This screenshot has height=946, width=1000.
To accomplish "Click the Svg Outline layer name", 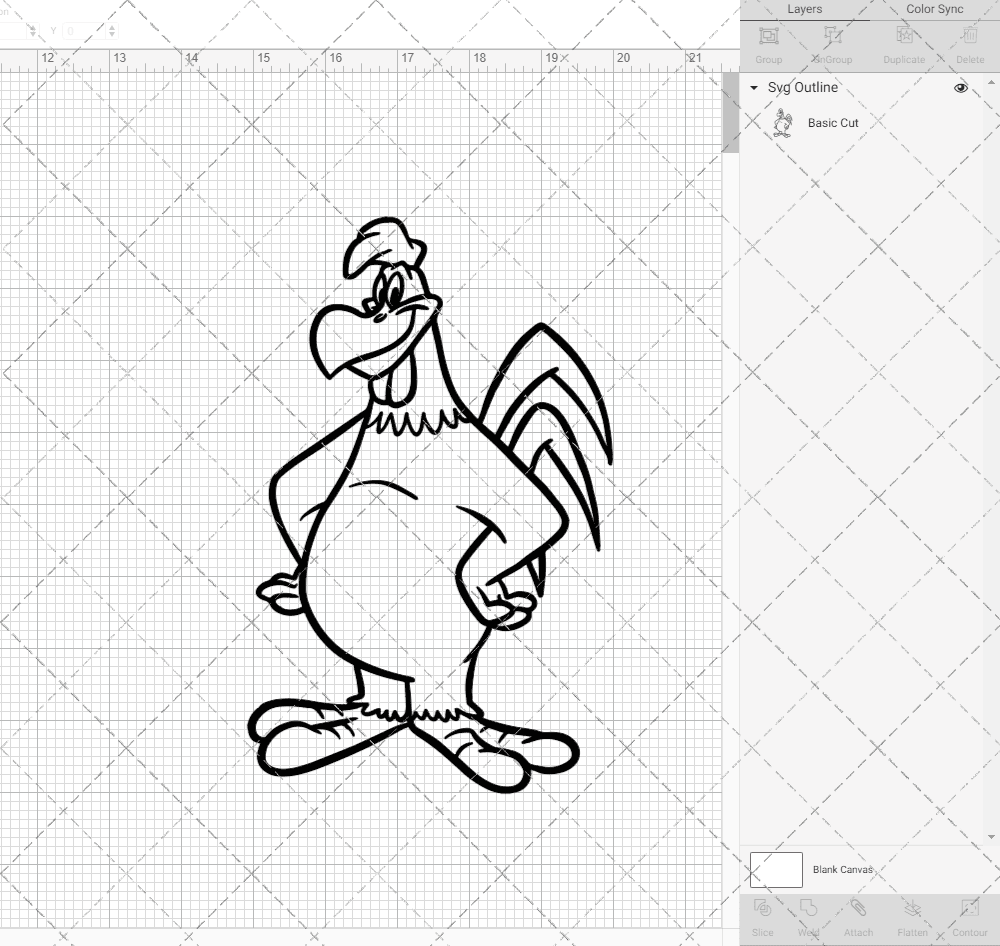I will (802, 87).
